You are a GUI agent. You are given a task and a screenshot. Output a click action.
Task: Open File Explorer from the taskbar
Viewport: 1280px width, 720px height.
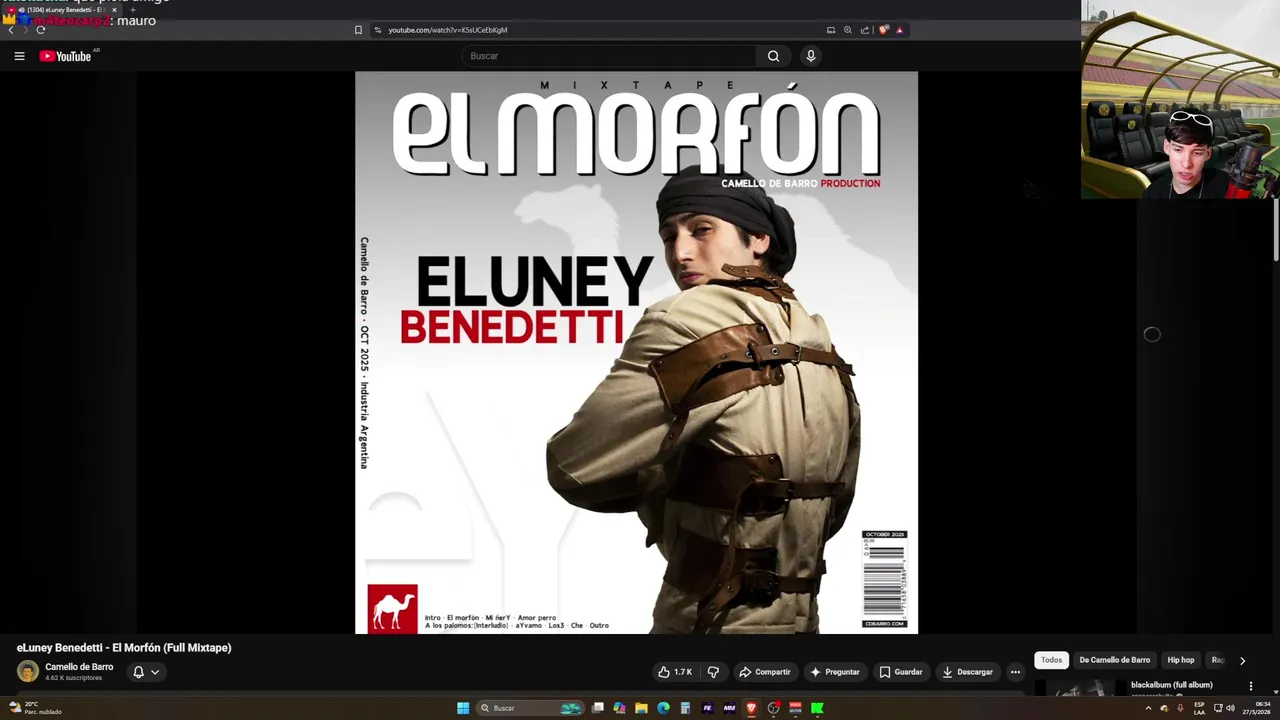click(641, 708)
